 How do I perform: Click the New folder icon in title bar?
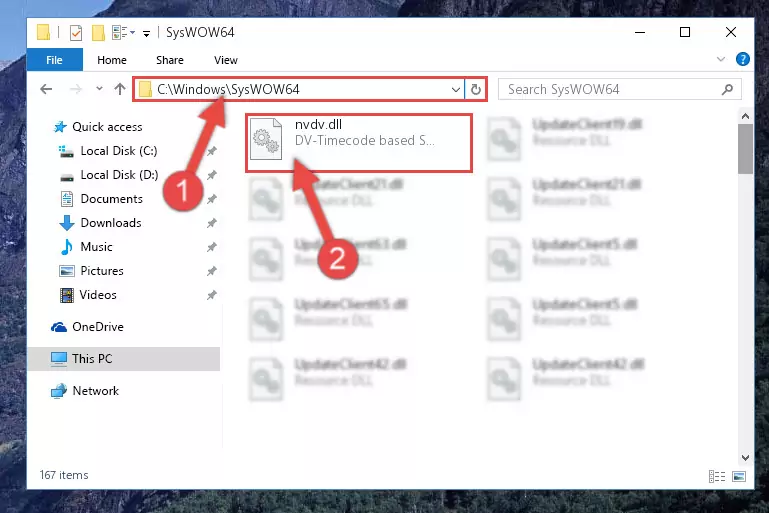pyautogui.click(x=99, y=33)
